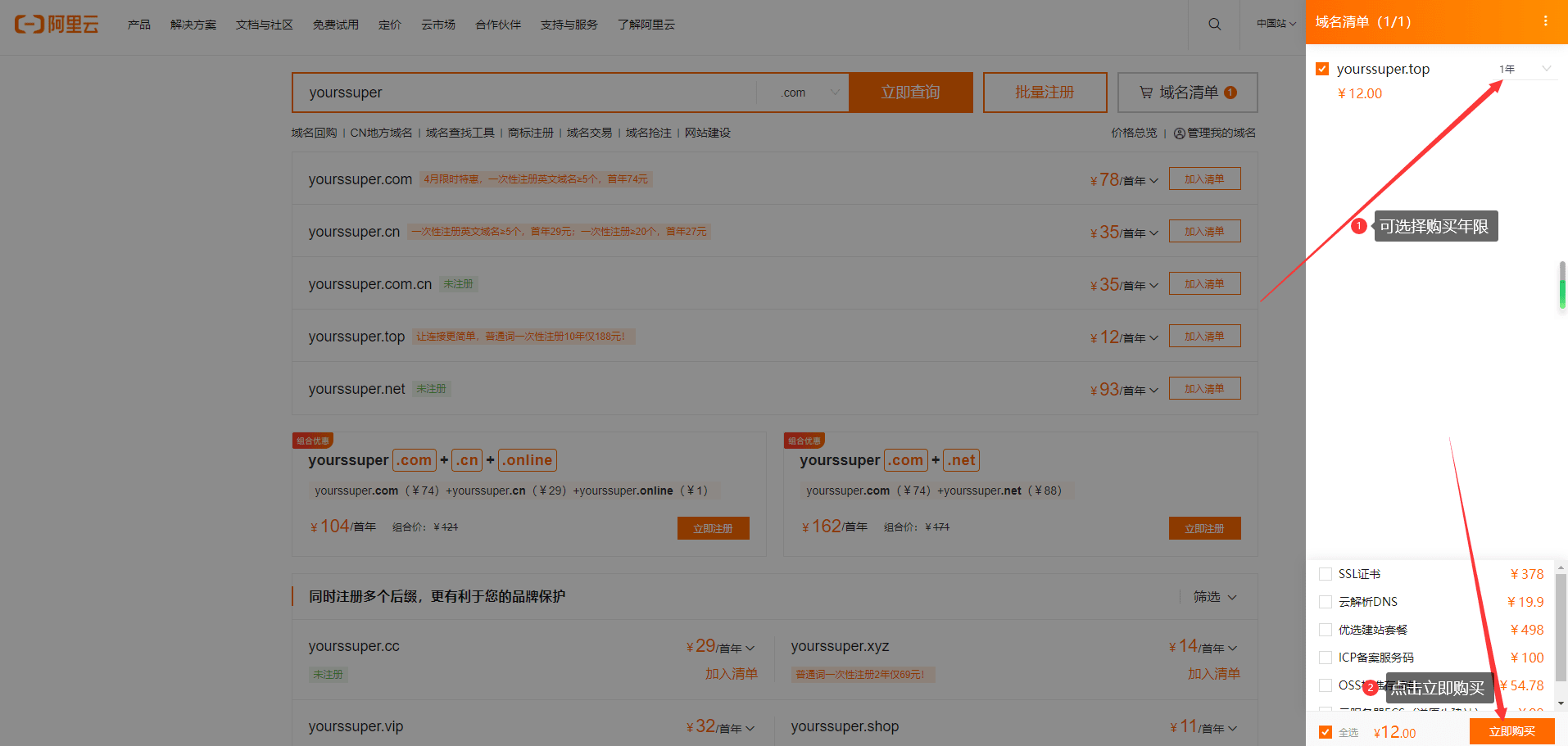Open the 产品 menu
1568x746 pixels.
coord(139,25)
